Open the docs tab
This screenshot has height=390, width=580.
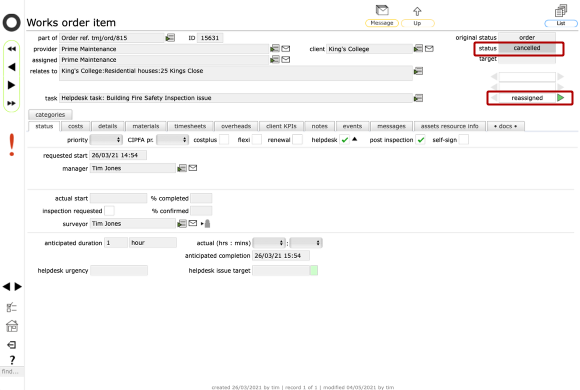505,126
